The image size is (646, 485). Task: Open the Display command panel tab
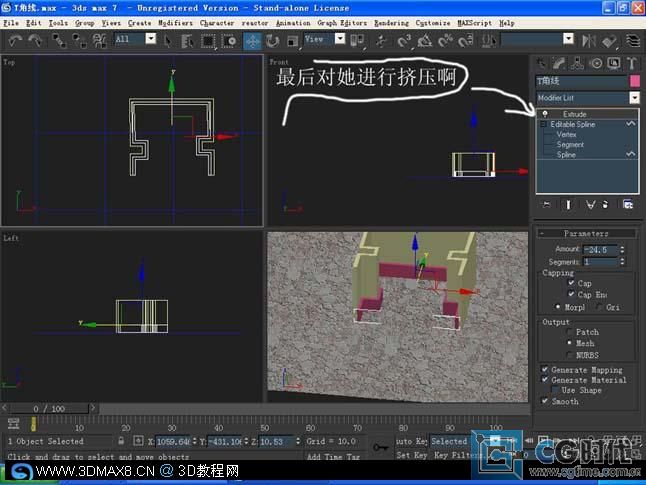tap(613, 63)
